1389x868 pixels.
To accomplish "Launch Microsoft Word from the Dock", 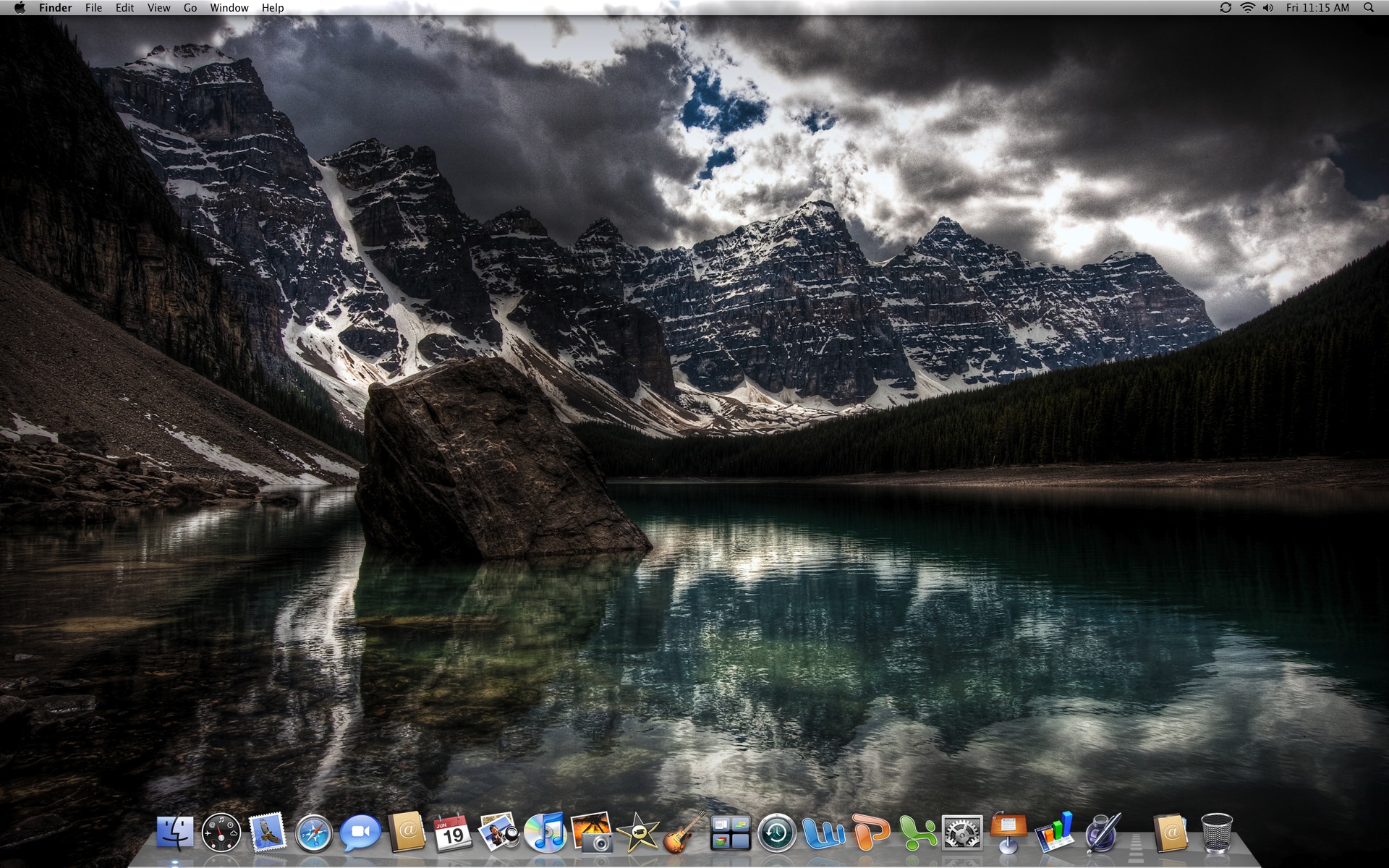I will [x=824, y=833].
